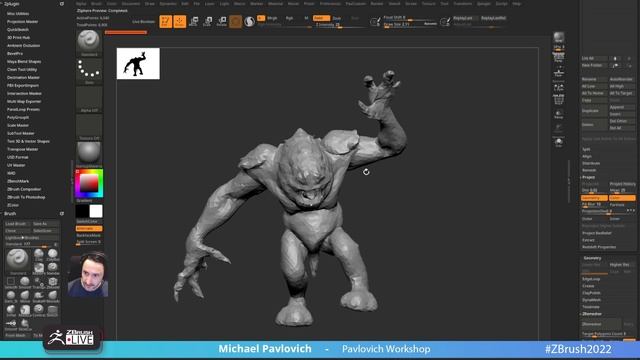Select the Draw mode button

pyautogui.click(x=180, y=21)
